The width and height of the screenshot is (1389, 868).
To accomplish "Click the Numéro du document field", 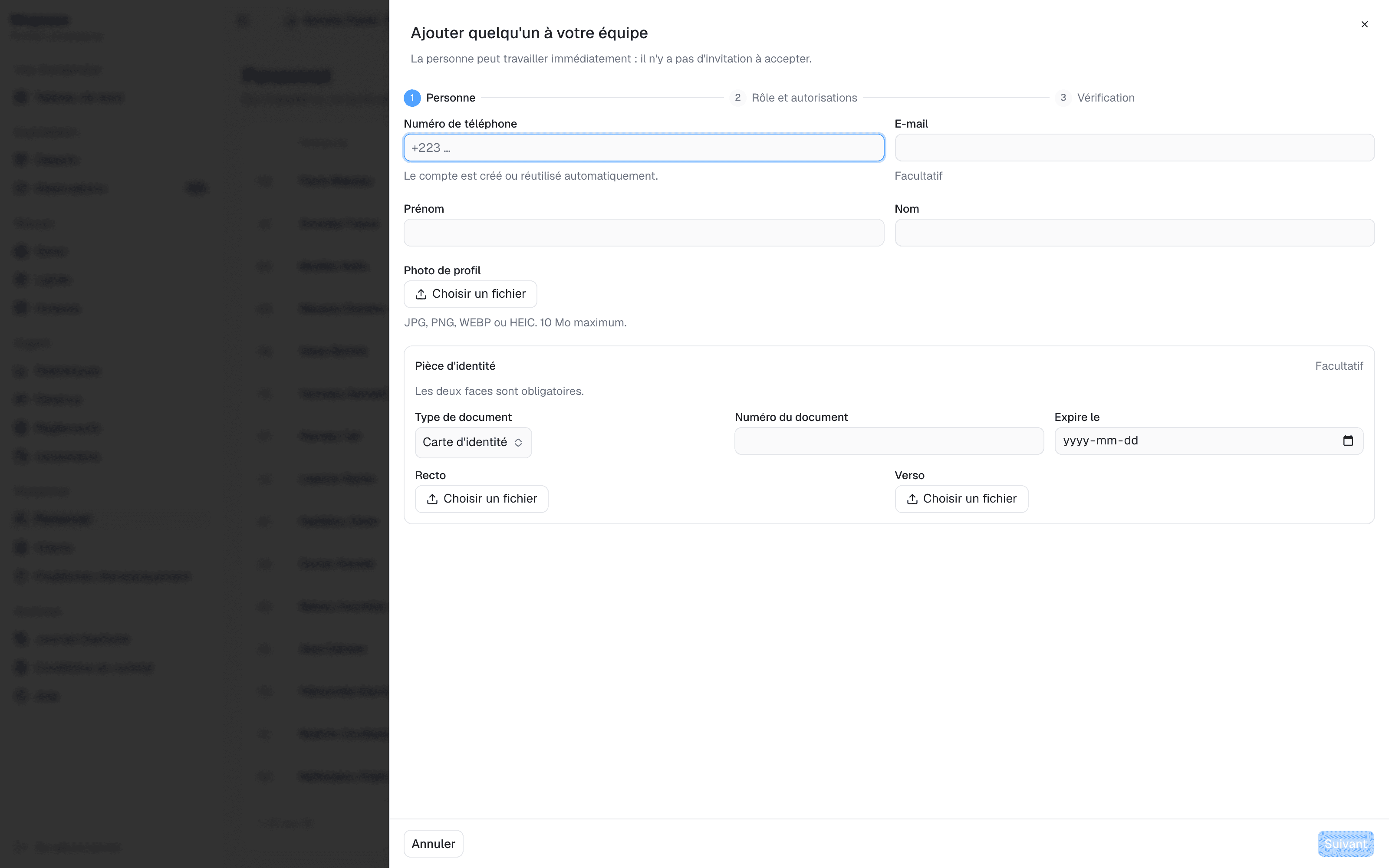I will pyautogui.click(x=889, y=441).
